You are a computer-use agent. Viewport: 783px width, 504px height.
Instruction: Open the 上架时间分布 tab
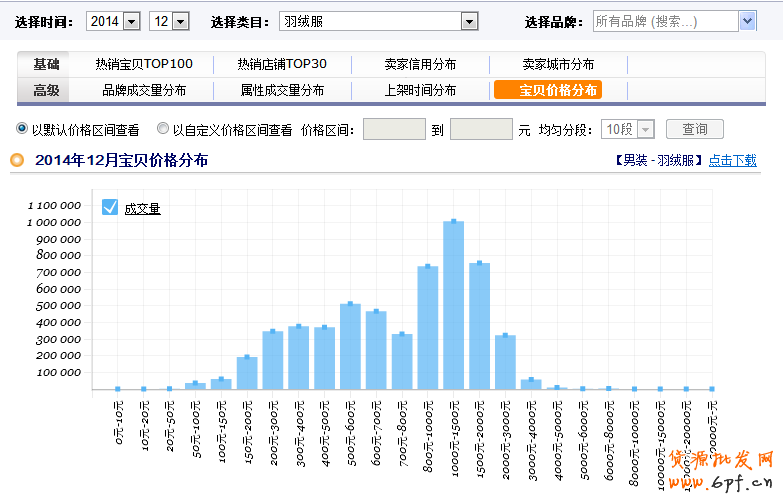click(420, 90)
